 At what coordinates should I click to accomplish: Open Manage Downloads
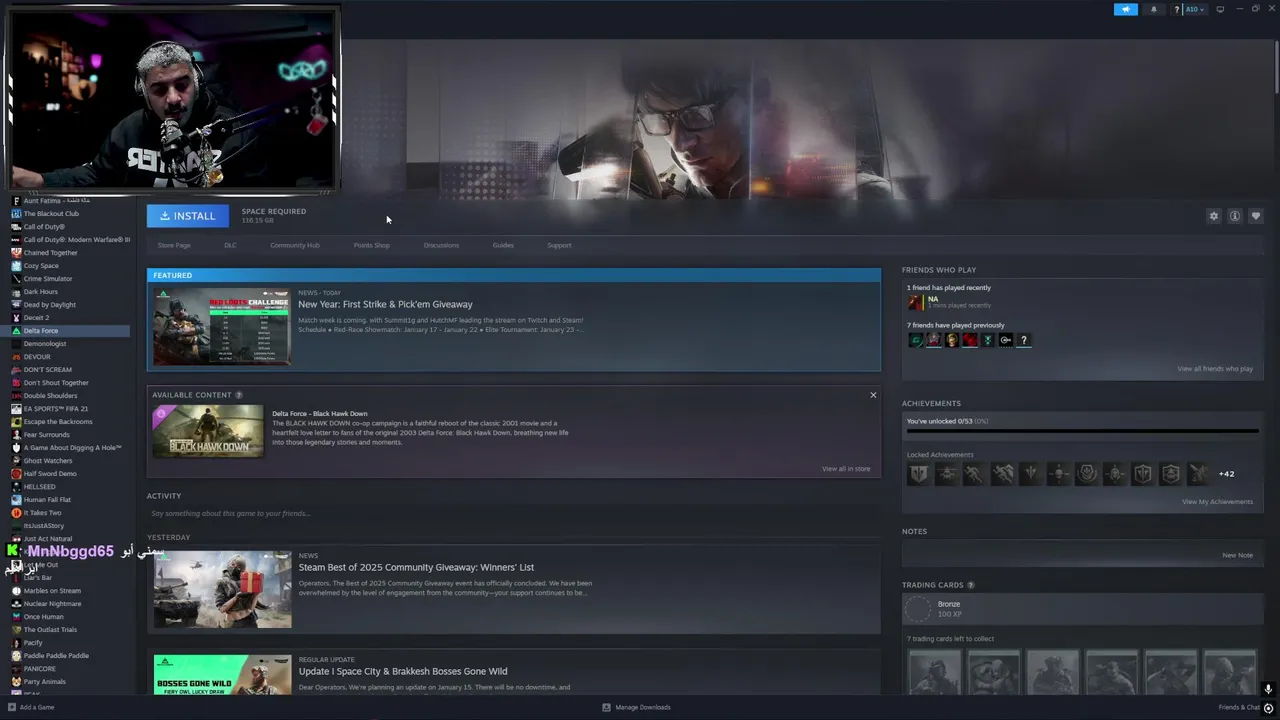click(636, 707)
